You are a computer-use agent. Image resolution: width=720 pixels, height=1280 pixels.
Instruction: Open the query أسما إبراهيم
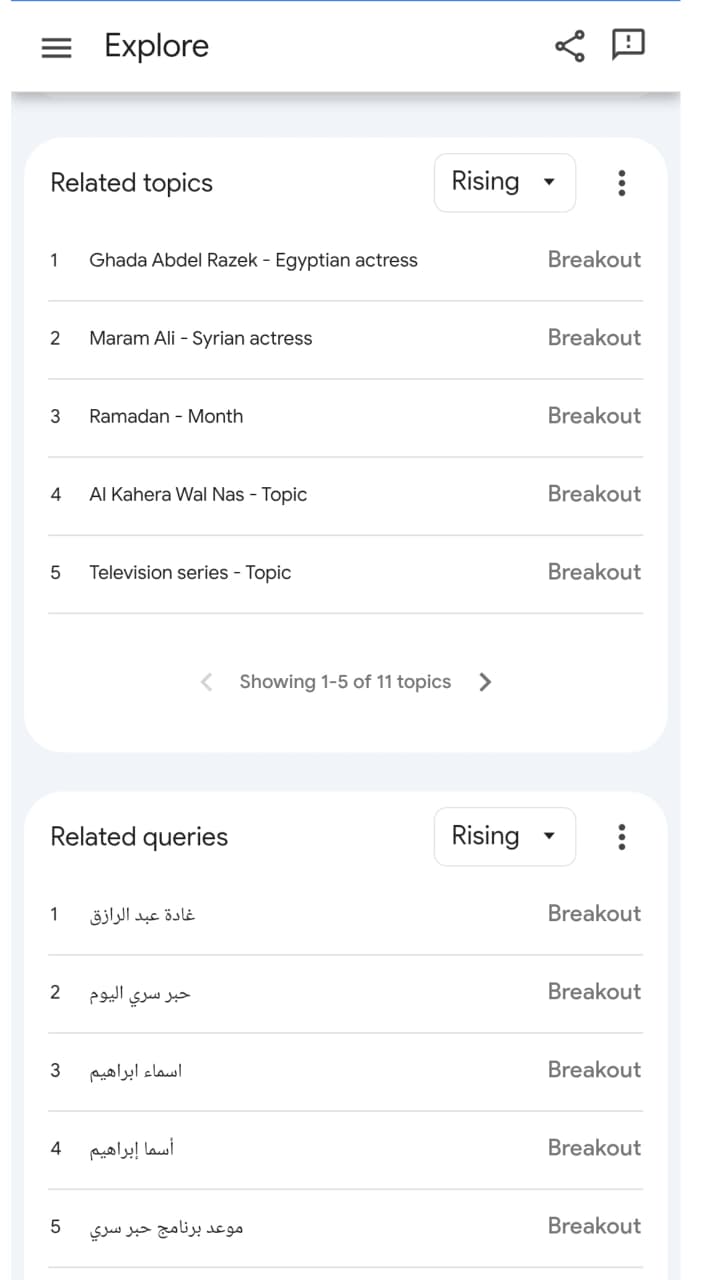pos(132,1149)
